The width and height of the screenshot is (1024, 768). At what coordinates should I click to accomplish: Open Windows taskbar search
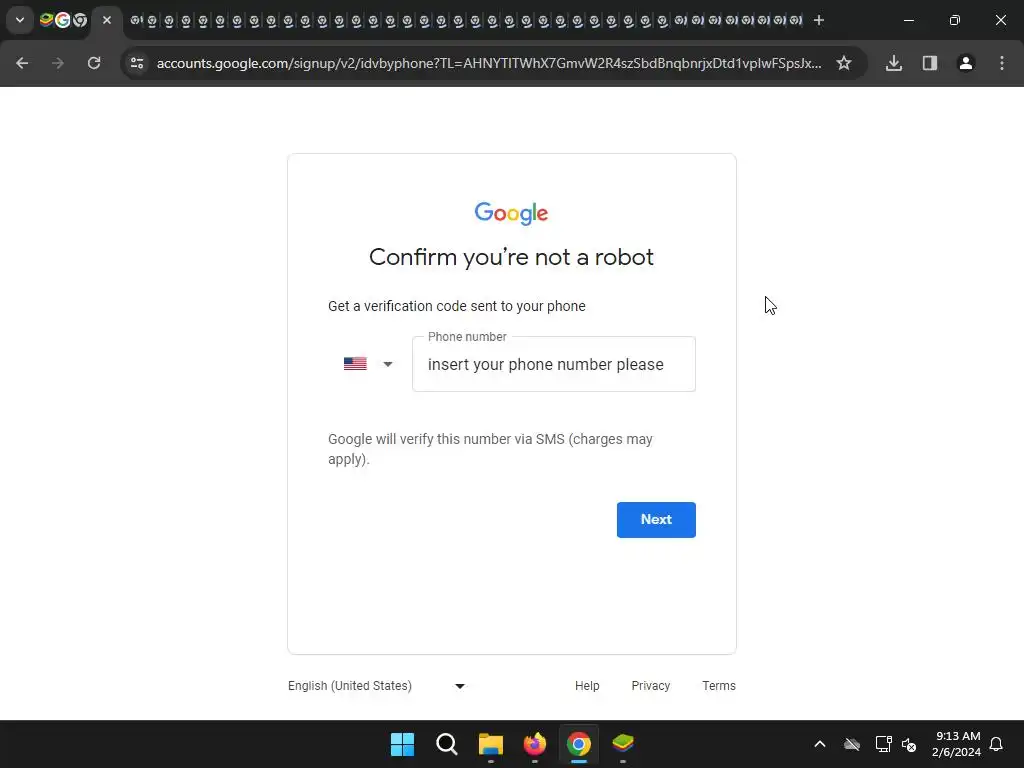pos(447,744)
